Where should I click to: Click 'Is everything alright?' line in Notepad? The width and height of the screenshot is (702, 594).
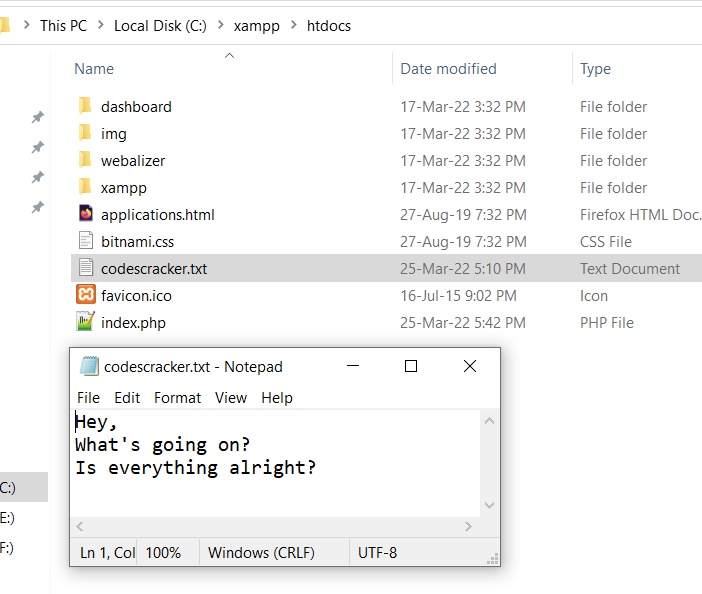click(196, 468)
